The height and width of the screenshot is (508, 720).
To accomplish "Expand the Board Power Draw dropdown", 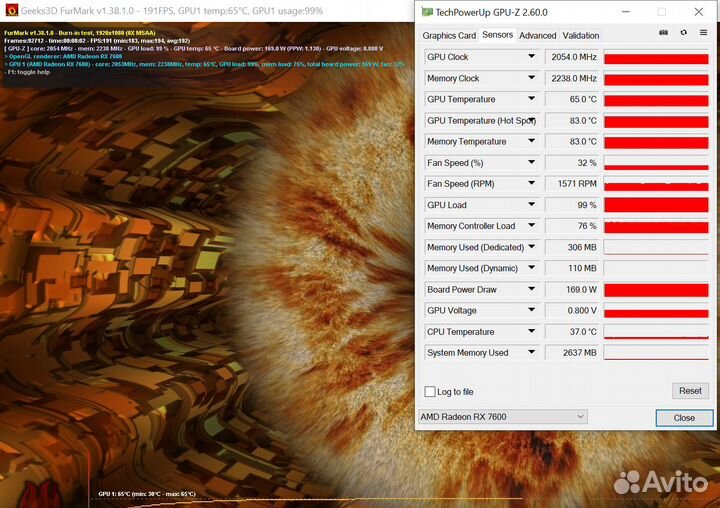I will [x=532, y=290].
